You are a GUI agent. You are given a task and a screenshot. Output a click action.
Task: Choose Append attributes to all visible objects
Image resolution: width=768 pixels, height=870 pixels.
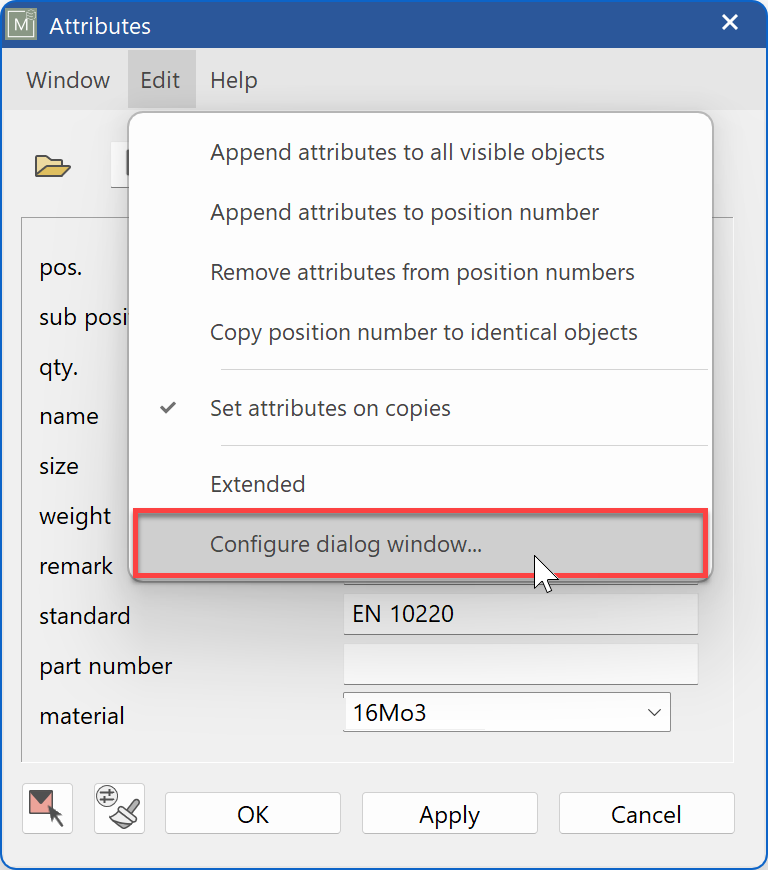(x=422, y=152)
